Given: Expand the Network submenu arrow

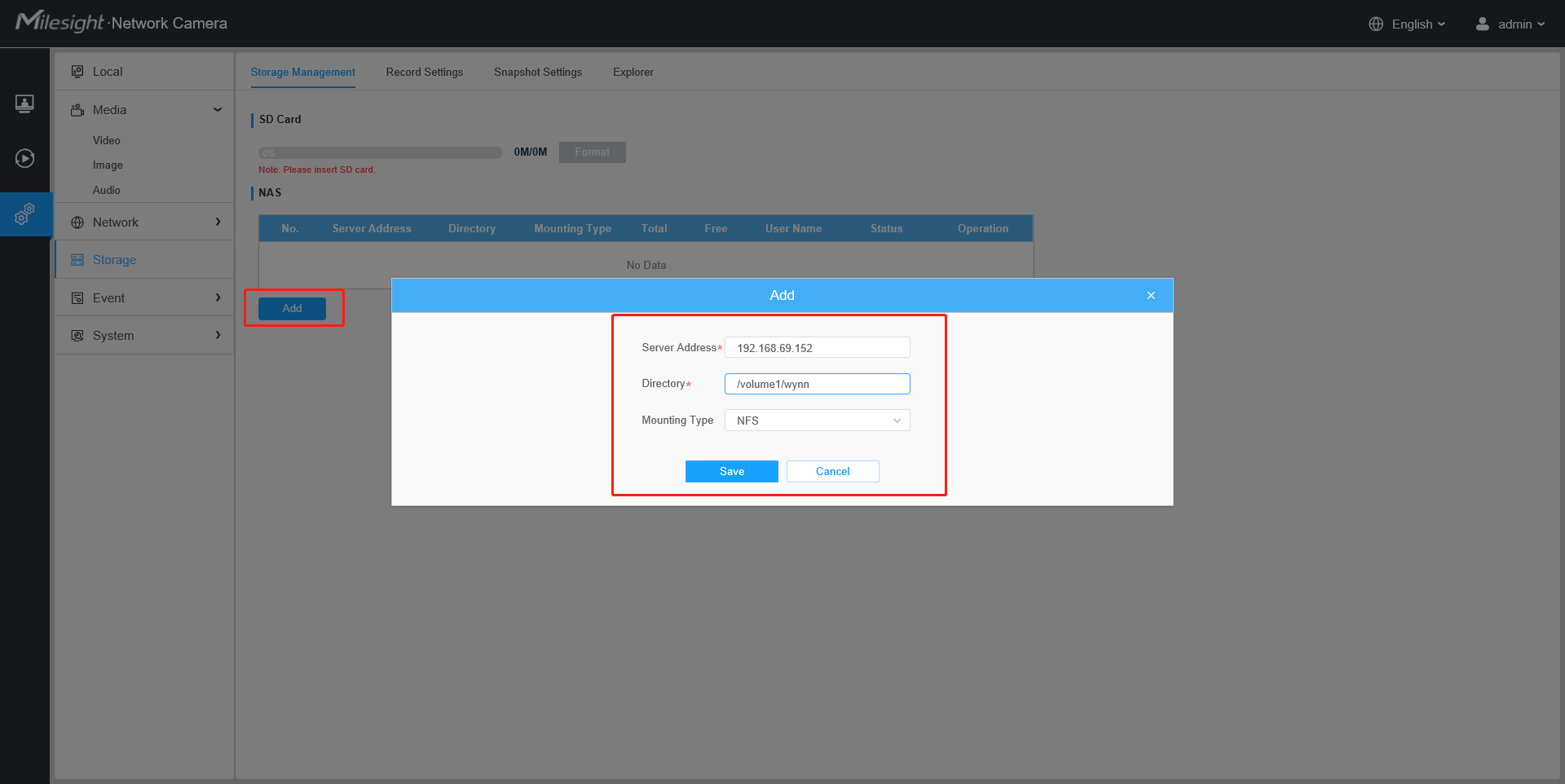Looking at the screenshot, I should [218, 222].
